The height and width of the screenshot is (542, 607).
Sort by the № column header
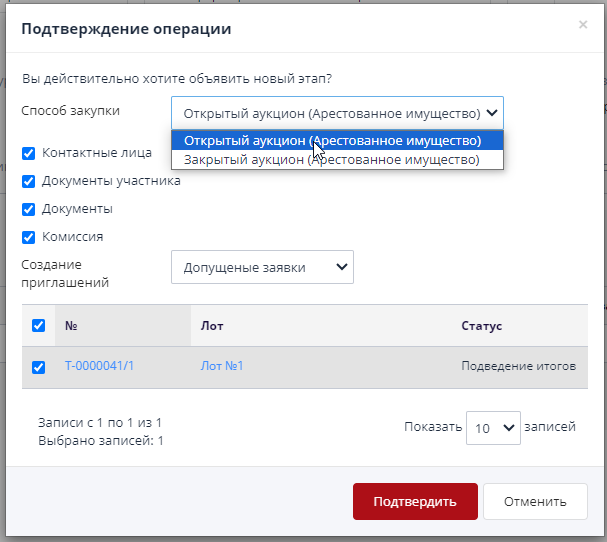point(123,326)
